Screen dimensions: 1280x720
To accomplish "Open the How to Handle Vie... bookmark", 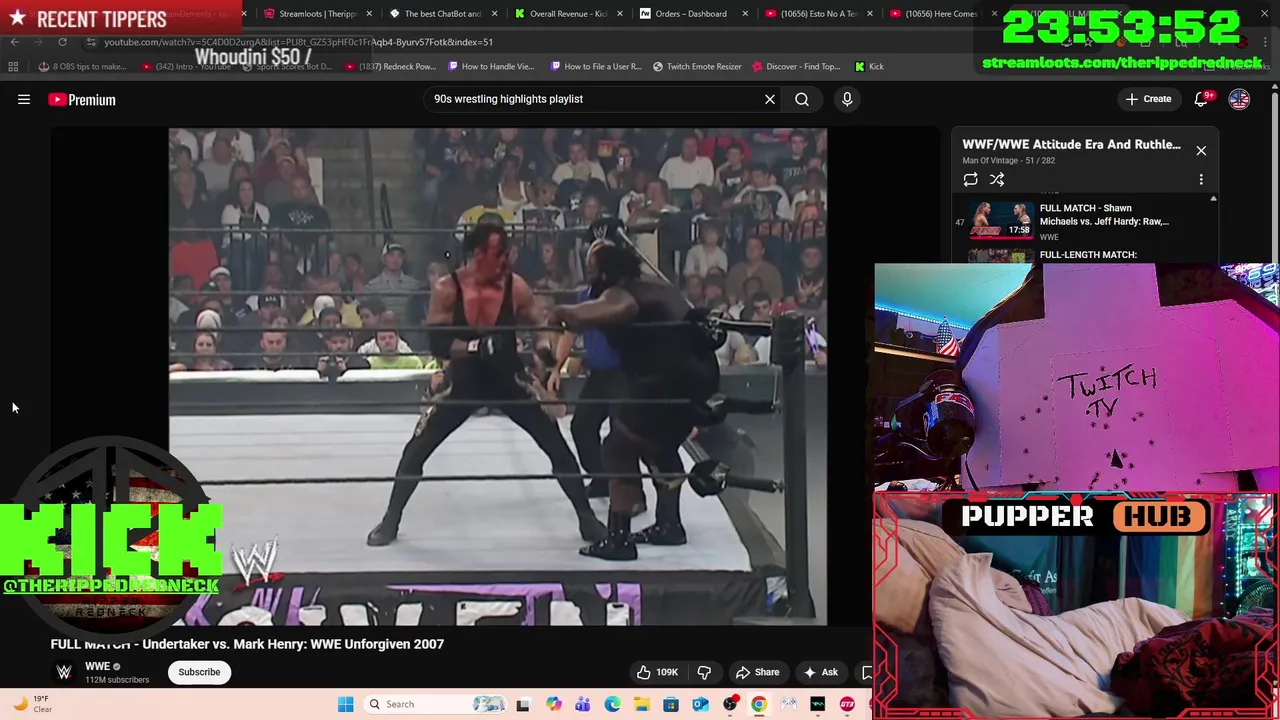I will point(491,66).
